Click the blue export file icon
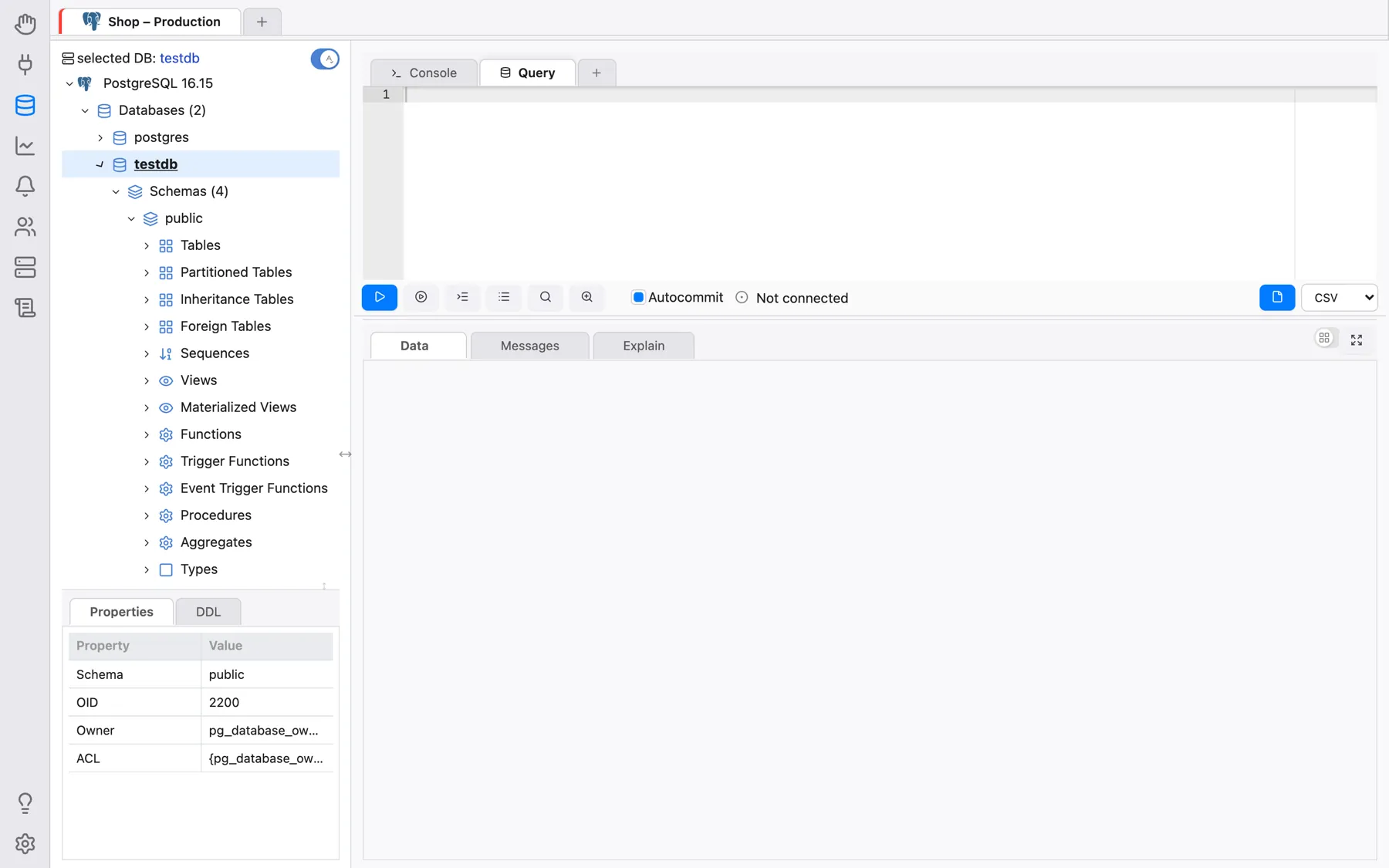The height and width of the screenshot is (868, 1389). tap(1277, 297)
